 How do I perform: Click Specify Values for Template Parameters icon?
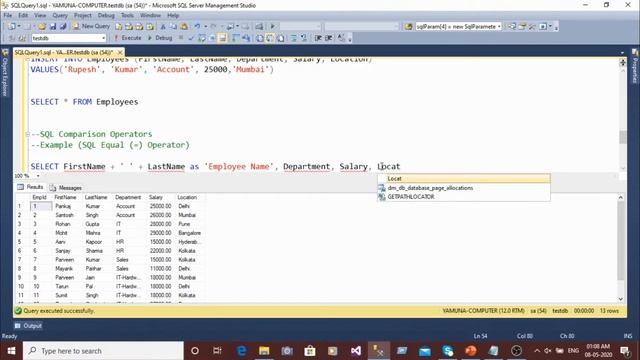click(x=341, y=38)
